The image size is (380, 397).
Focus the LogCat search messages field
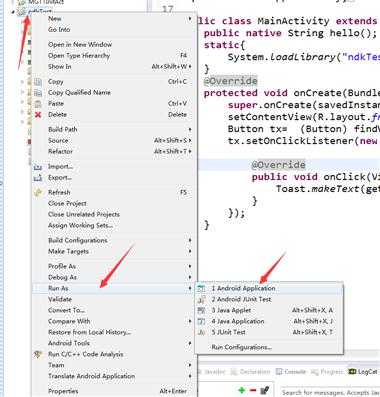[330, 392]
